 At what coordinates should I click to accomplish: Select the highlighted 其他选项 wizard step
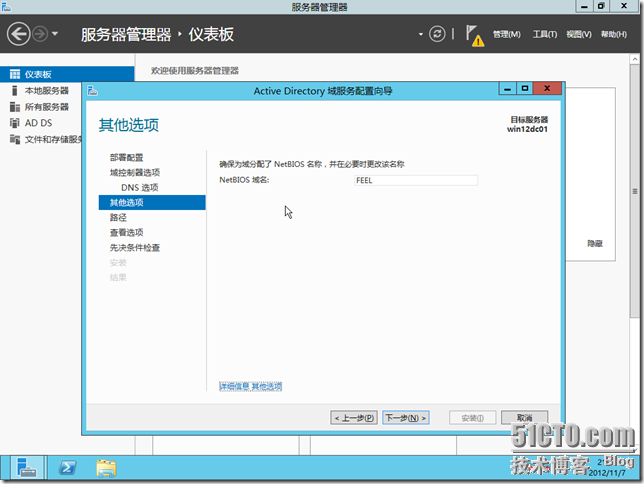tap(152, 203)
